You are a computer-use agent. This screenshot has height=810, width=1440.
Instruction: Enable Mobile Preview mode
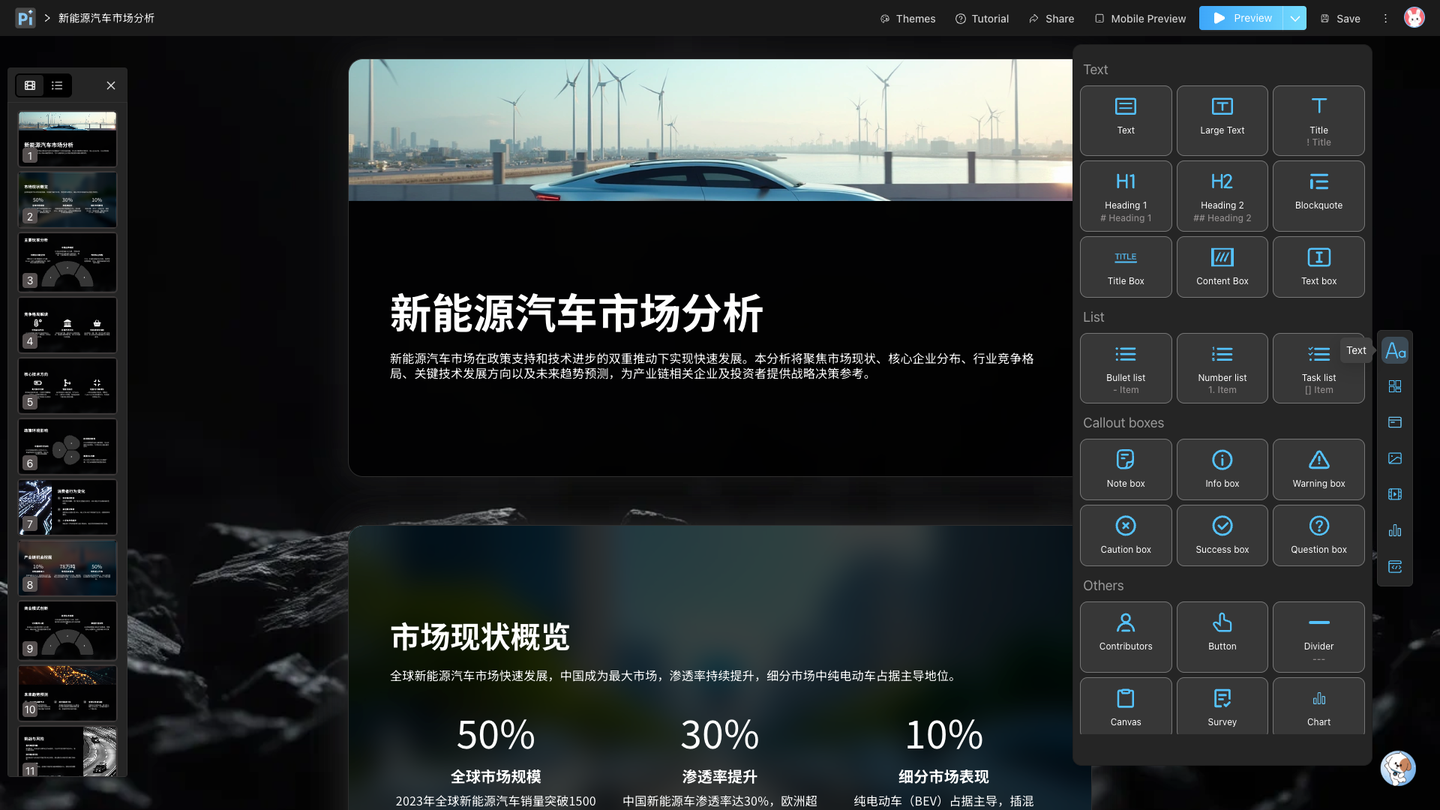pos(1140,18)
